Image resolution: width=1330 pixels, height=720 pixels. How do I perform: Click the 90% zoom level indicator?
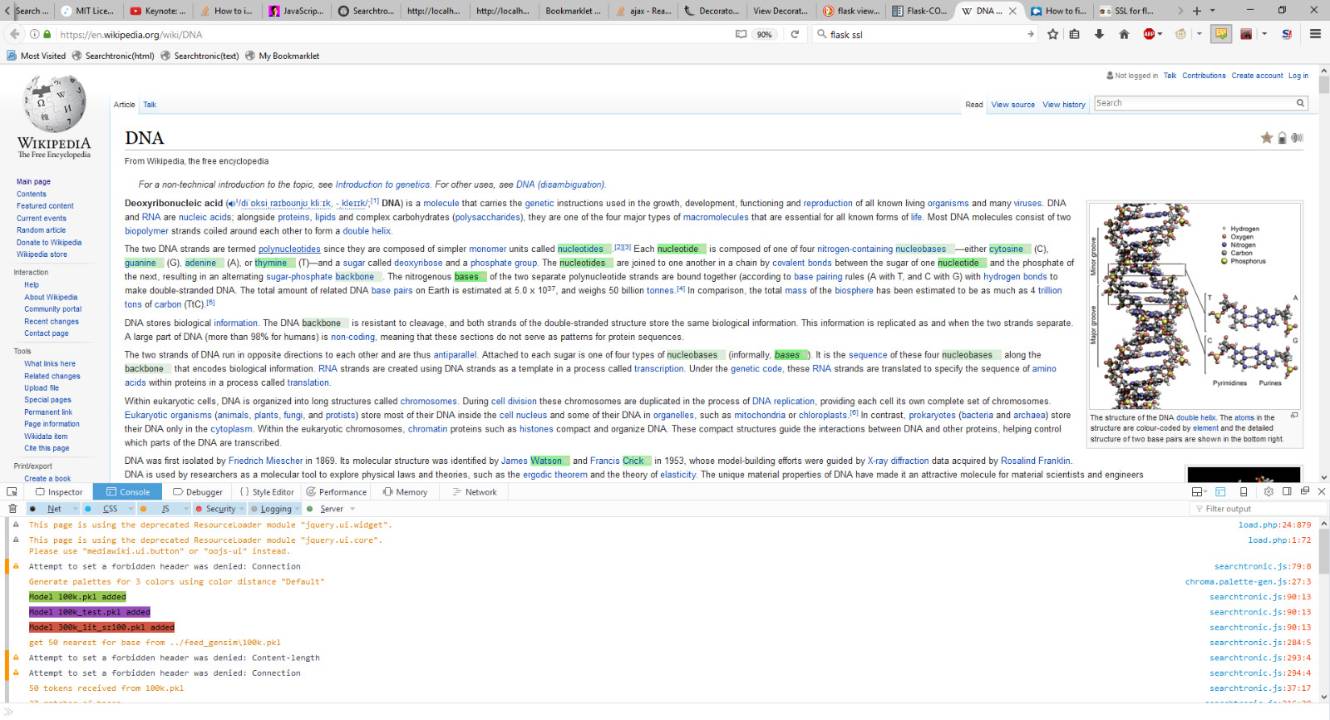(765, 34)
